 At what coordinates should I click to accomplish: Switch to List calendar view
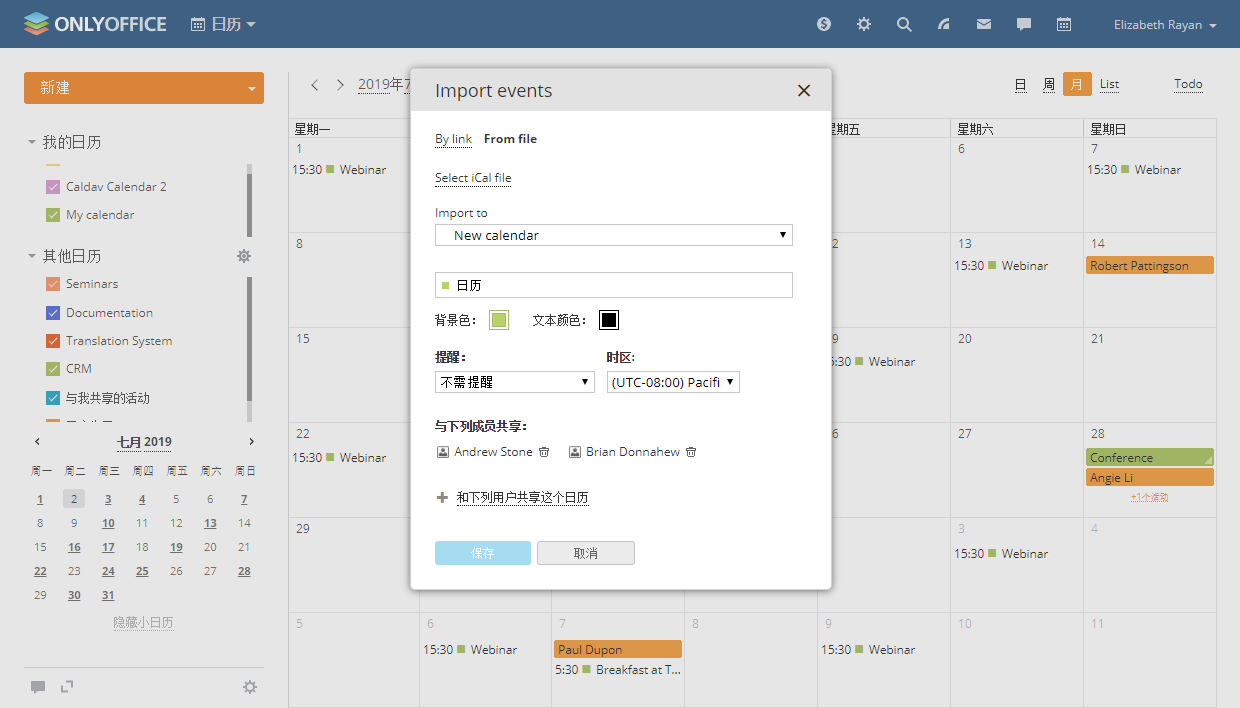[1109, 84]
